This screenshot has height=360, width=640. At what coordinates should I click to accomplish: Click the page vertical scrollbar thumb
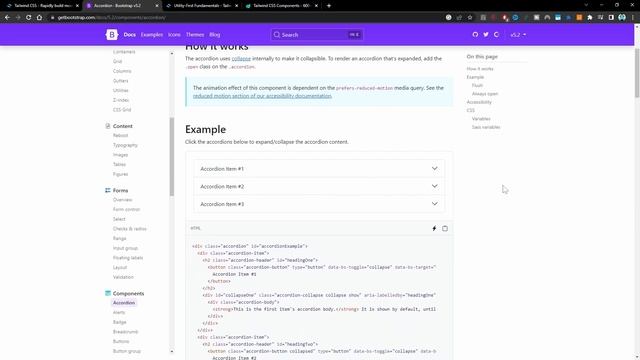(x=637, y=73)
